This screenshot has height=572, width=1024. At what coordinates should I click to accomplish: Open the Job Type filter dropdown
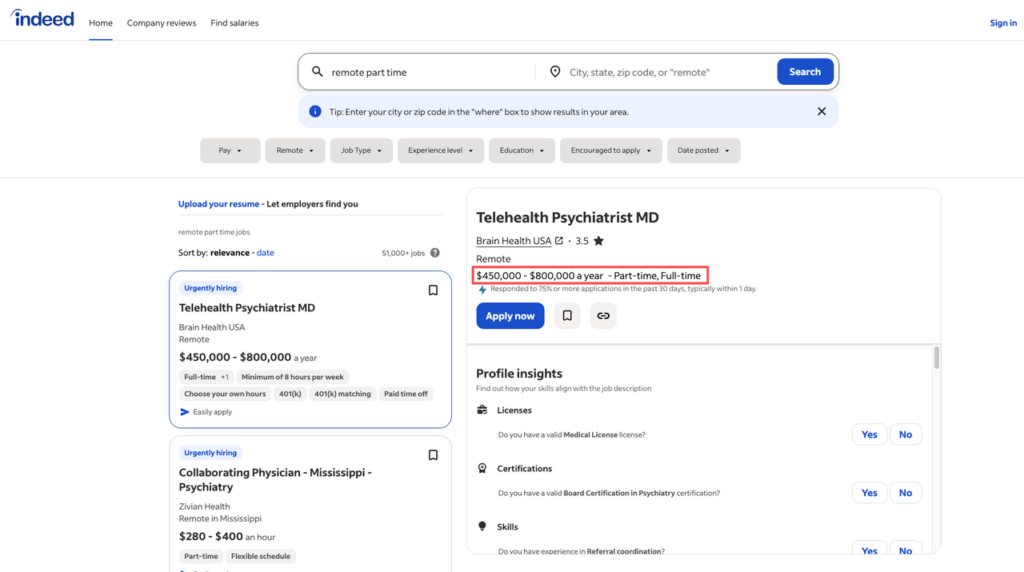361,150
